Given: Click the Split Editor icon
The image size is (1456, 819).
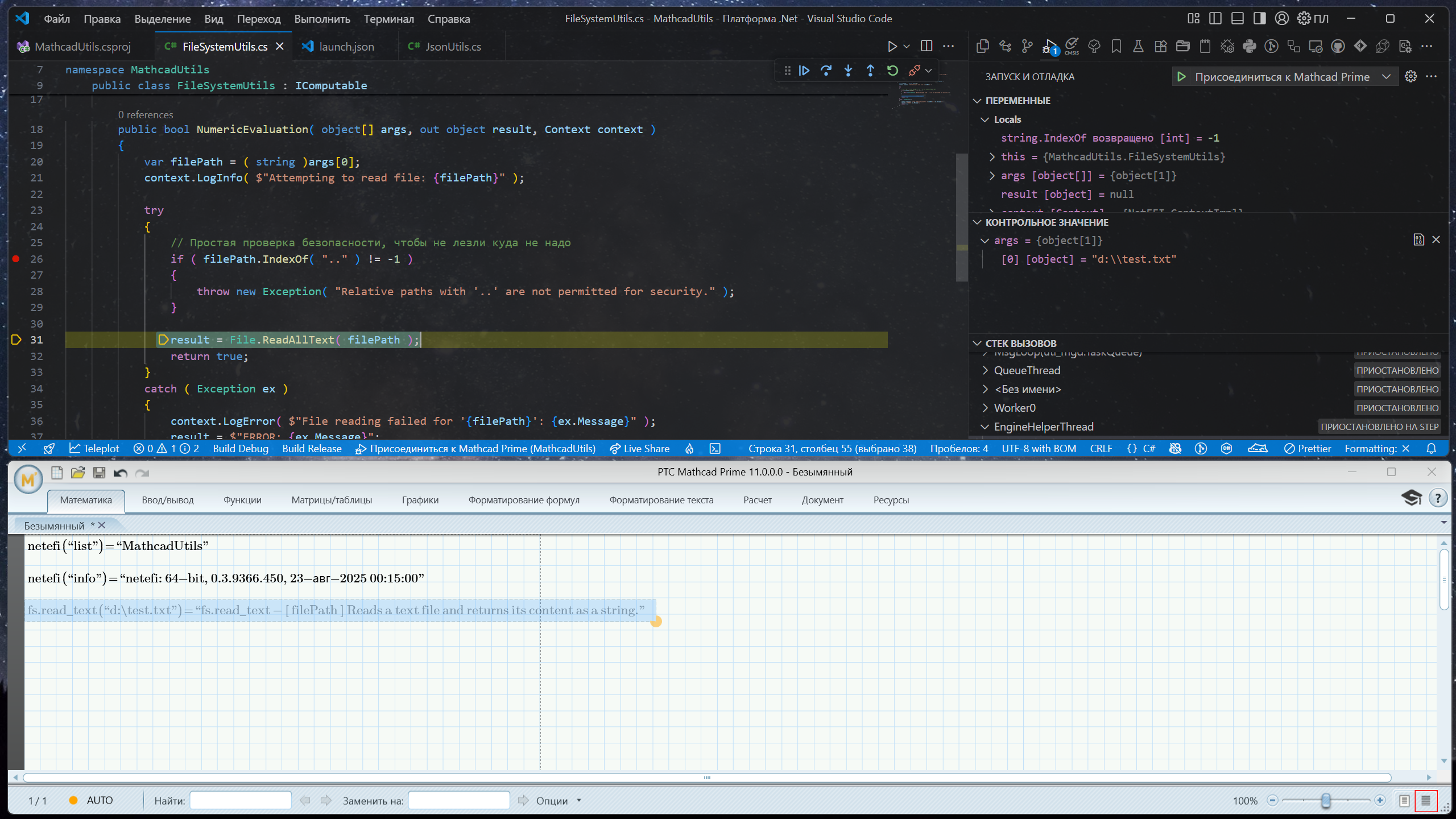Looking at the screenshot, I should pos(926,46).
